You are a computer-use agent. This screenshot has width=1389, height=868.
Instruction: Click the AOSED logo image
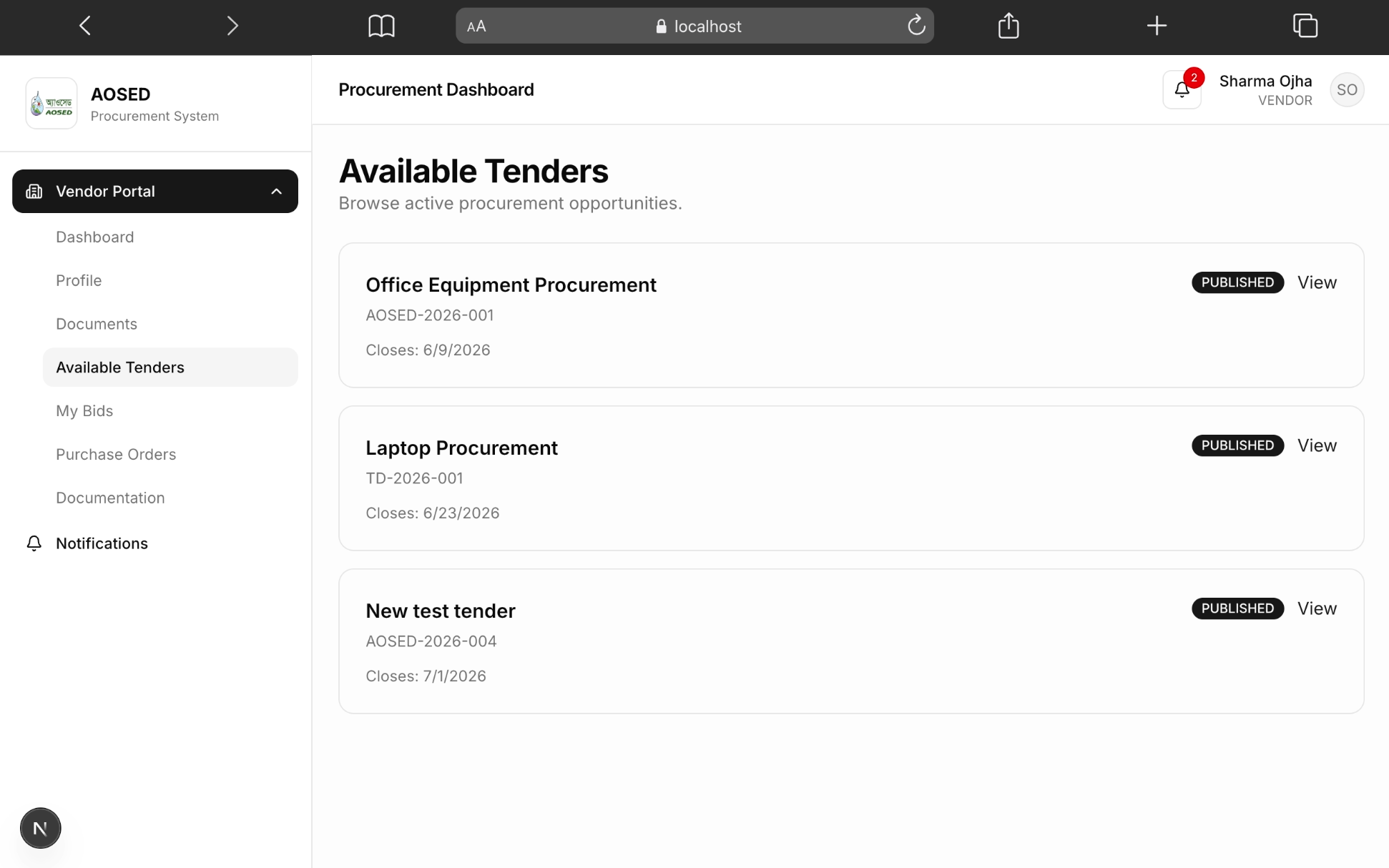[51, 104]
